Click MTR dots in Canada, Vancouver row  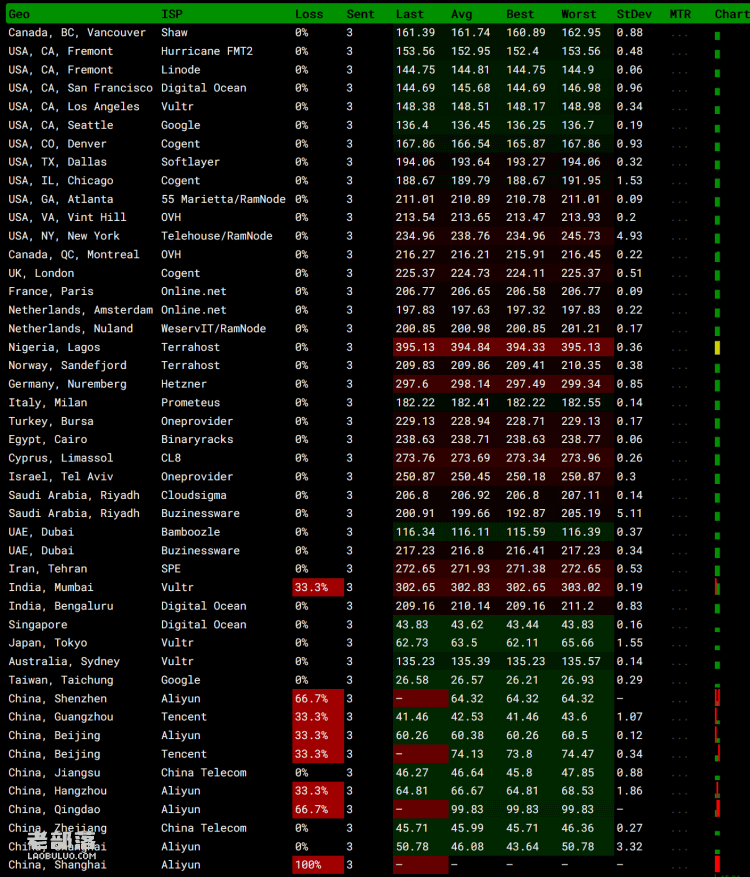[x=679, y=36]
